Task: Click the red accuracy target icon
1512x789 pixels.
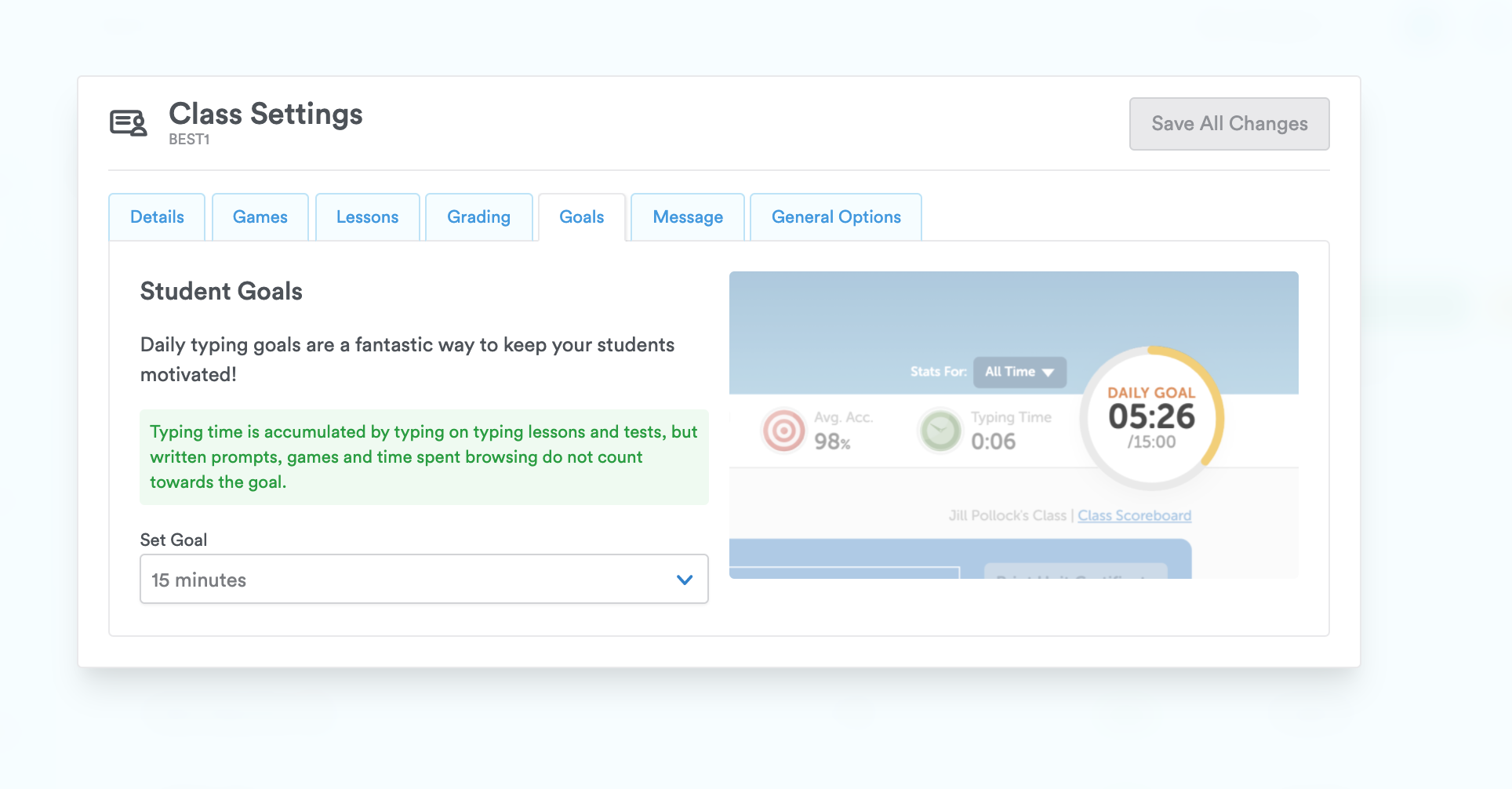Action: click(783, 431)
